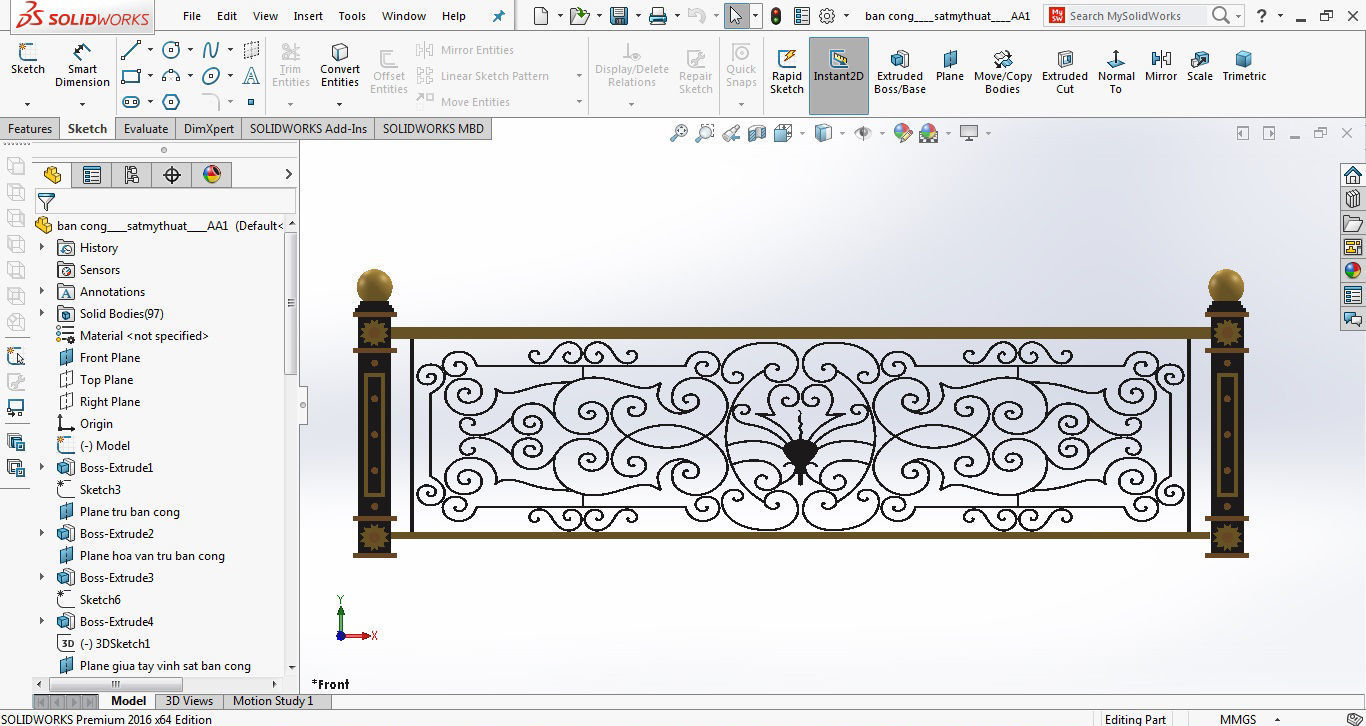The width and height of the screenshot is (1366, 726).
Task: Open the File menu
Action: [x=192, y=16]
